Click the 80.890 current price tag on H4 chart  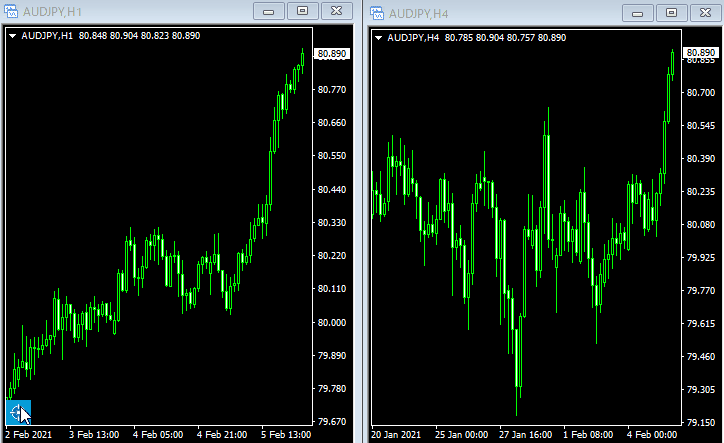(x=699, y=52)
